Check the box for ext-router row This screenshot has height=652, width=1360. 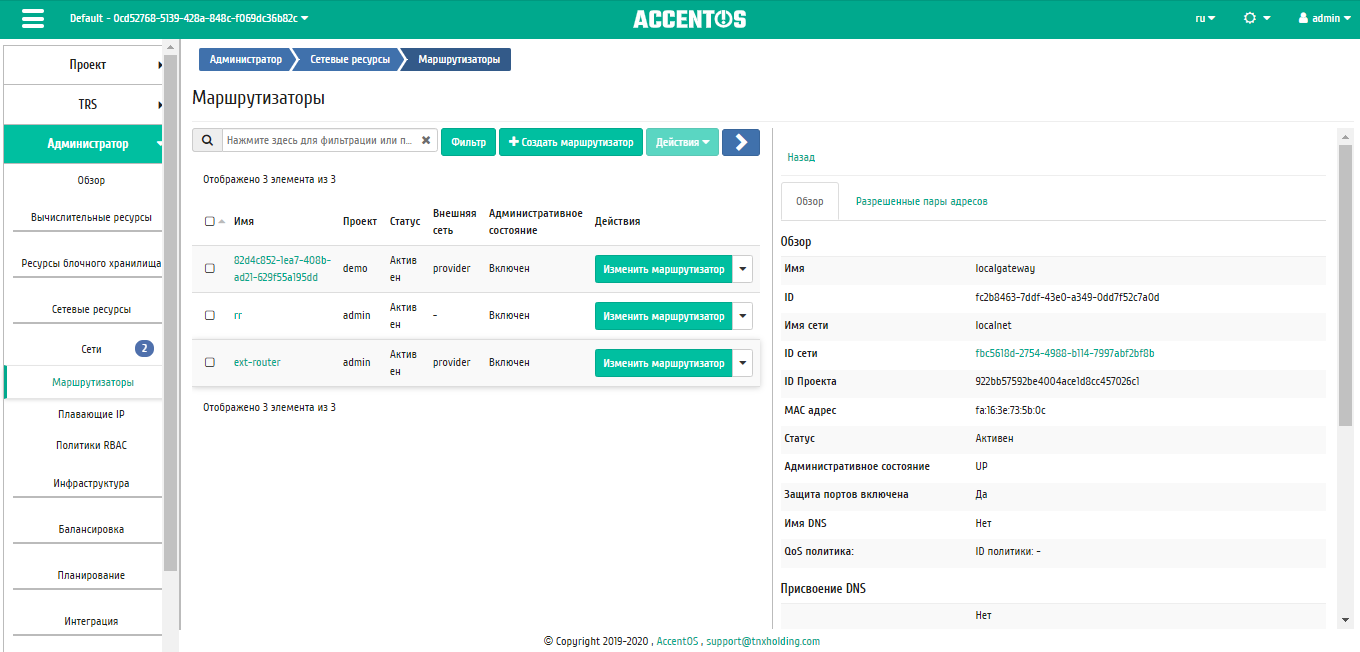(210, 363)
